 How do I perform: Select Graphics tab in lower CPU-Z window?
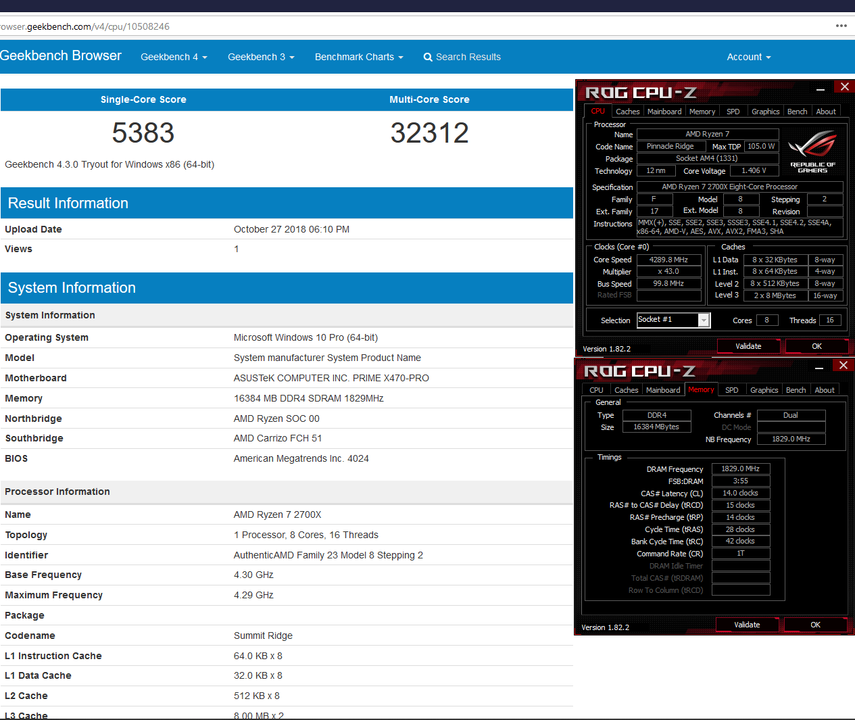764,390
